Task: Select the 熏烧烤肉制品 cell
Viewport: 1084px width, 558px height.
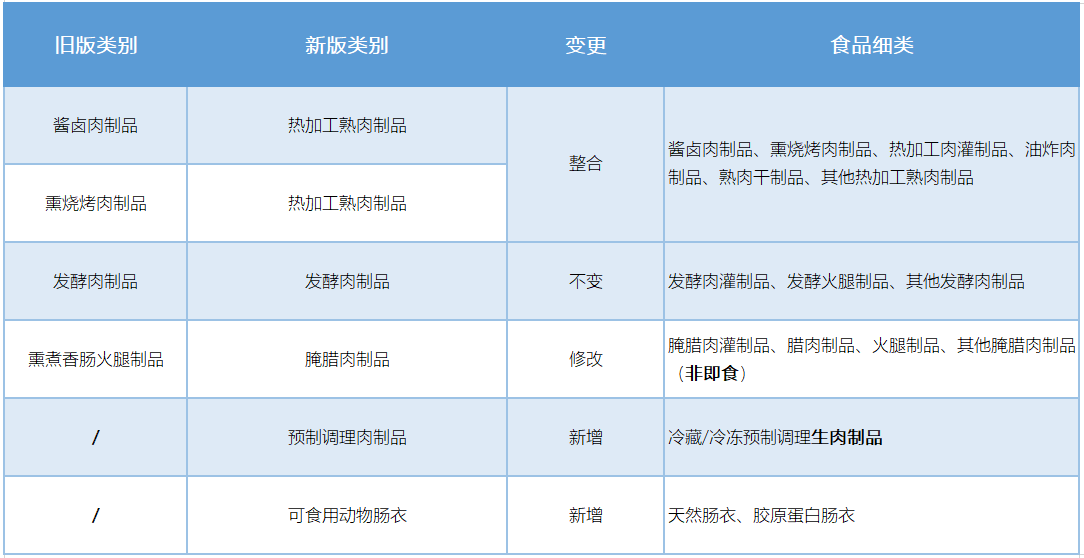Action: coord(95,204)
